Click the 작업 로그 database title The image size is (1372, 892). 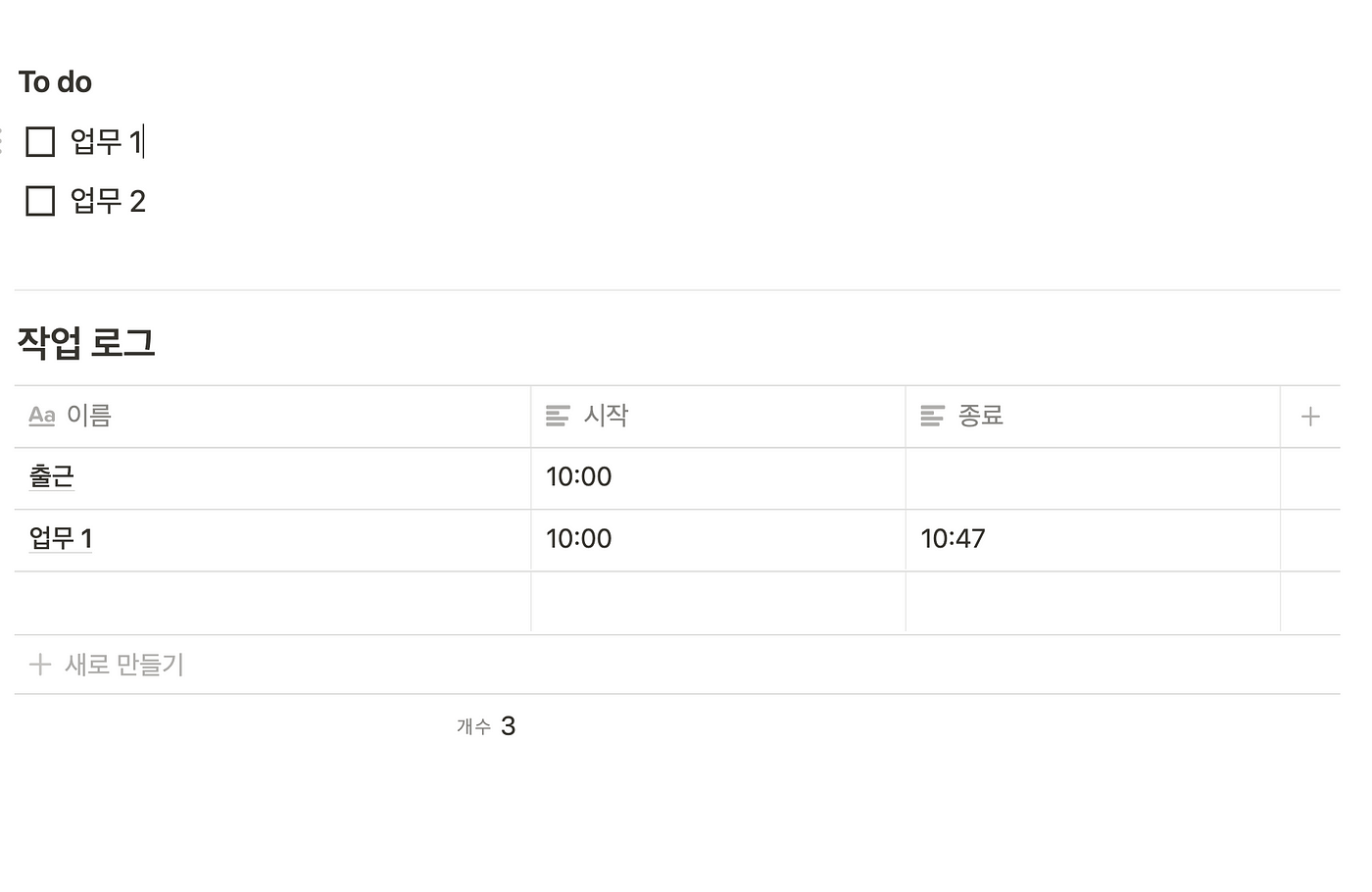(x=86, y=342)
